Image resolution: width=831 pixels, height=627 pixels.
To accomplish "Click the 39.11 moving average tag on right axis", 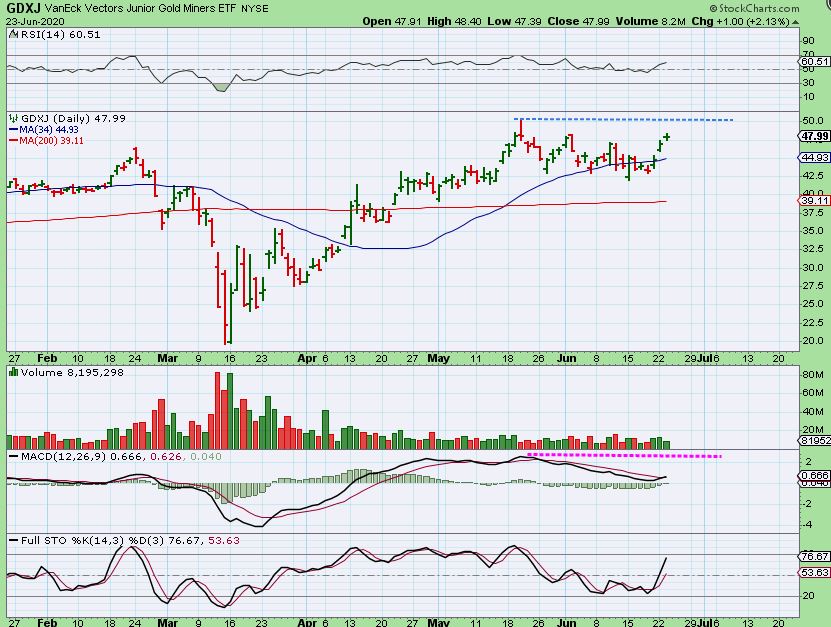I will (x=814, y=200).
